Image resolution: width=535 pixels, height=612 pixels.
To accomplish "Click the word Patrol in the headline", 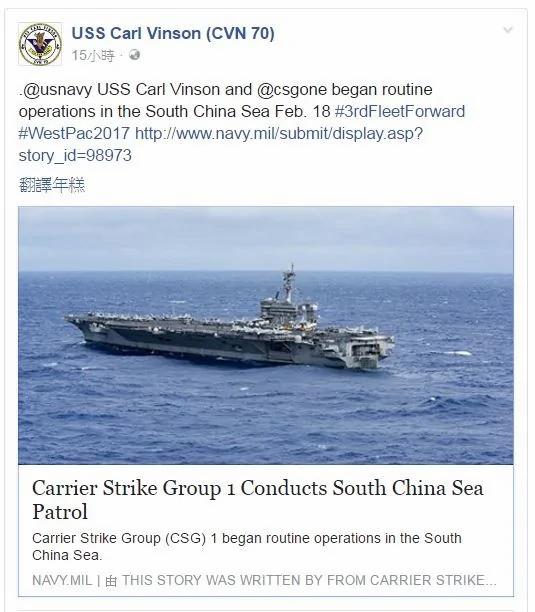I will pos(60,512).
